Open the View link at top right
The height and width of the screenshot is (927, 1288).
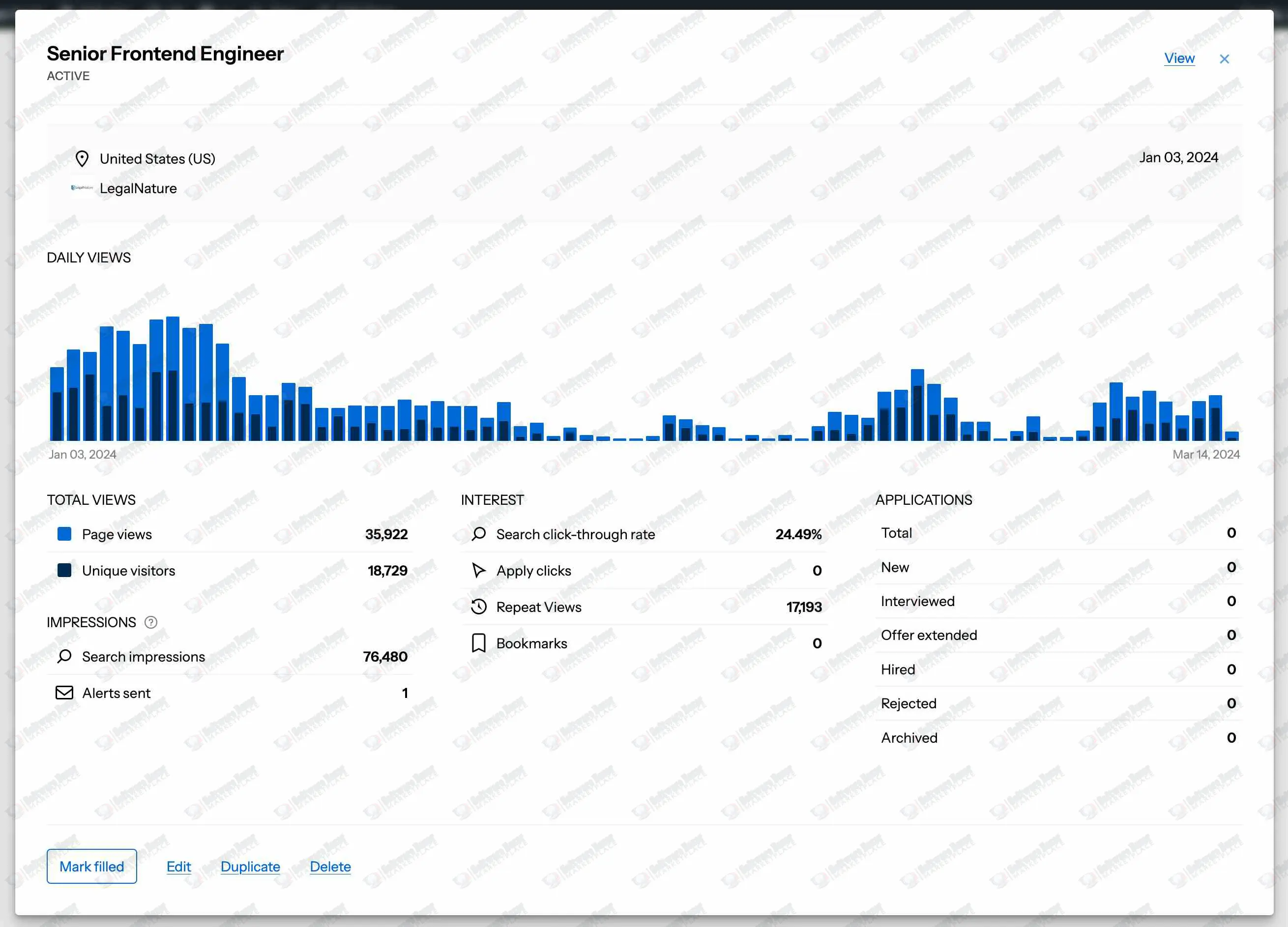(1179, 58)
